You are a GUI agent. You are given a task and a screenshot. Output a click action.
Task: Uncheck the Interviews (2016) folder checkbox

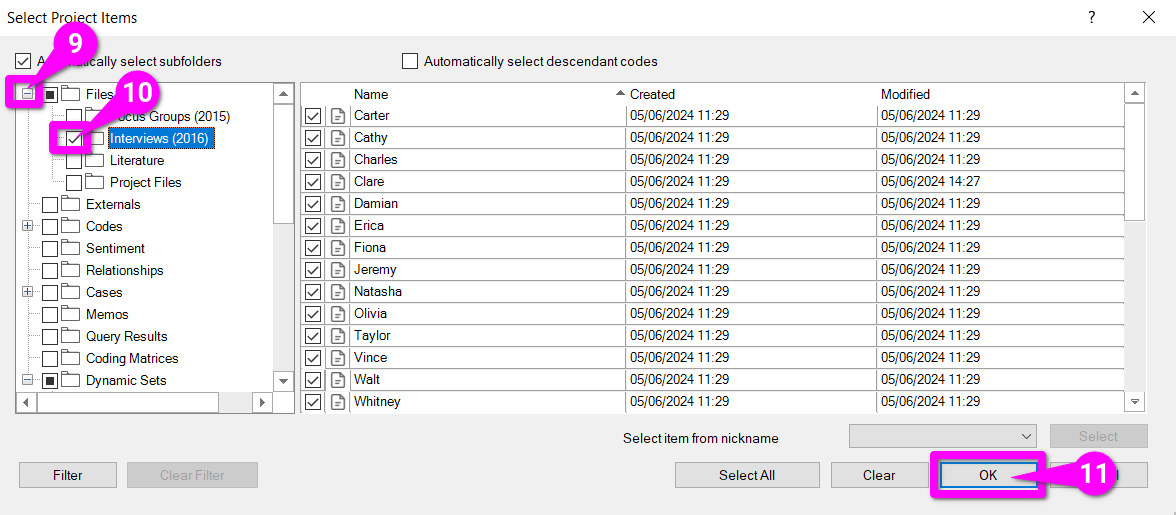click(74, 138)
